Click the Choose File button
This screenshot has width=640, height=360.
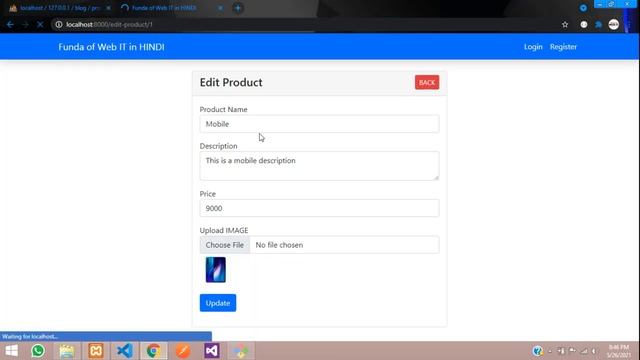tap(224, 245)
